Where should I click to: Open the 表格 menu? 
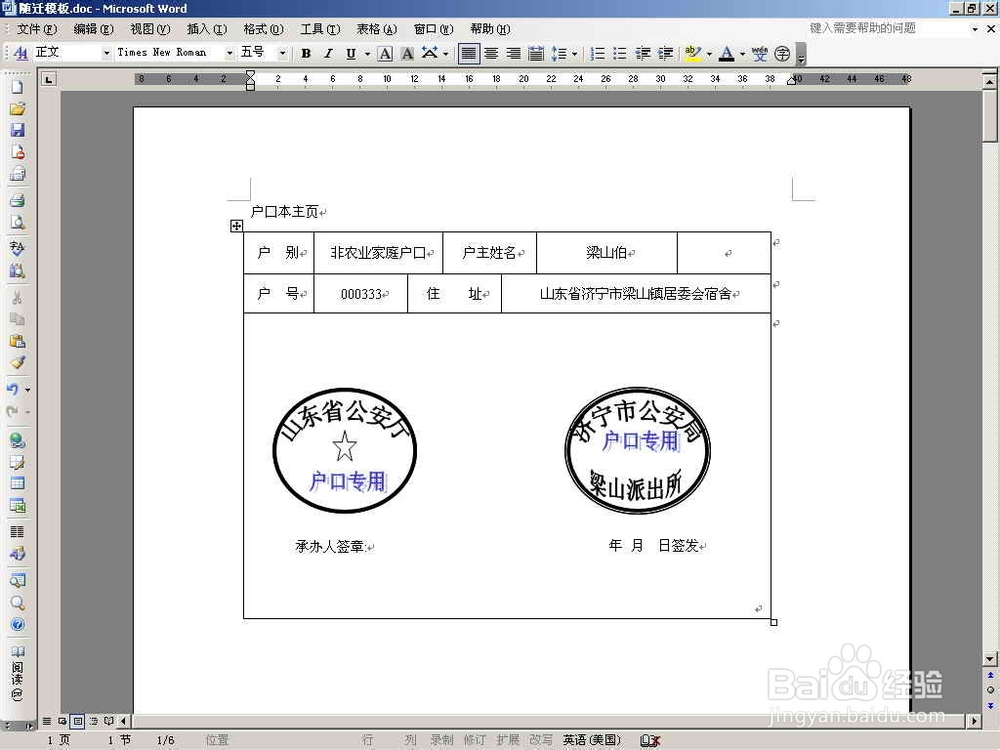pos(376,29)
